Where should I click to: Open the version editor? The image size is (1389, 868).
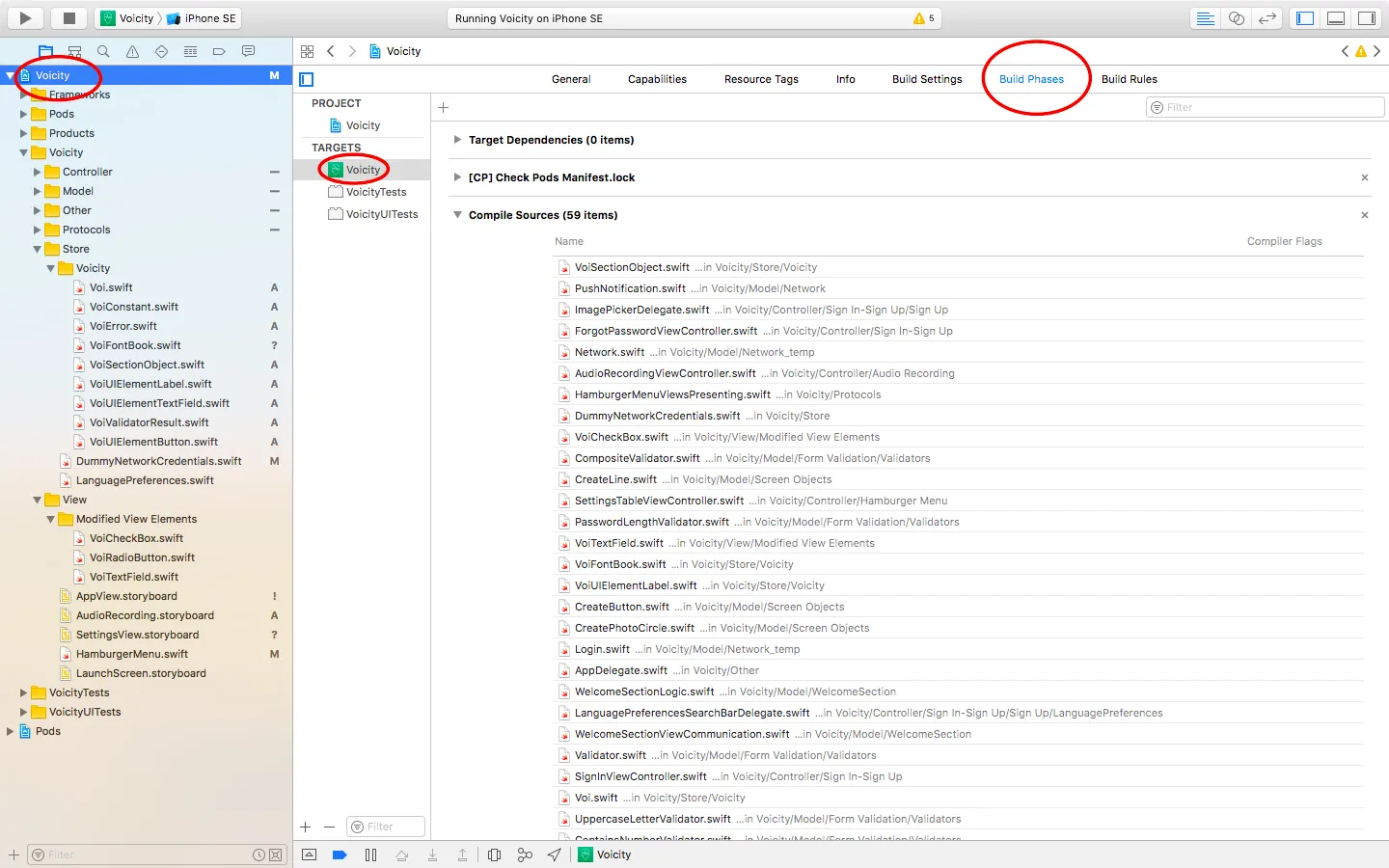(1267, 18)
